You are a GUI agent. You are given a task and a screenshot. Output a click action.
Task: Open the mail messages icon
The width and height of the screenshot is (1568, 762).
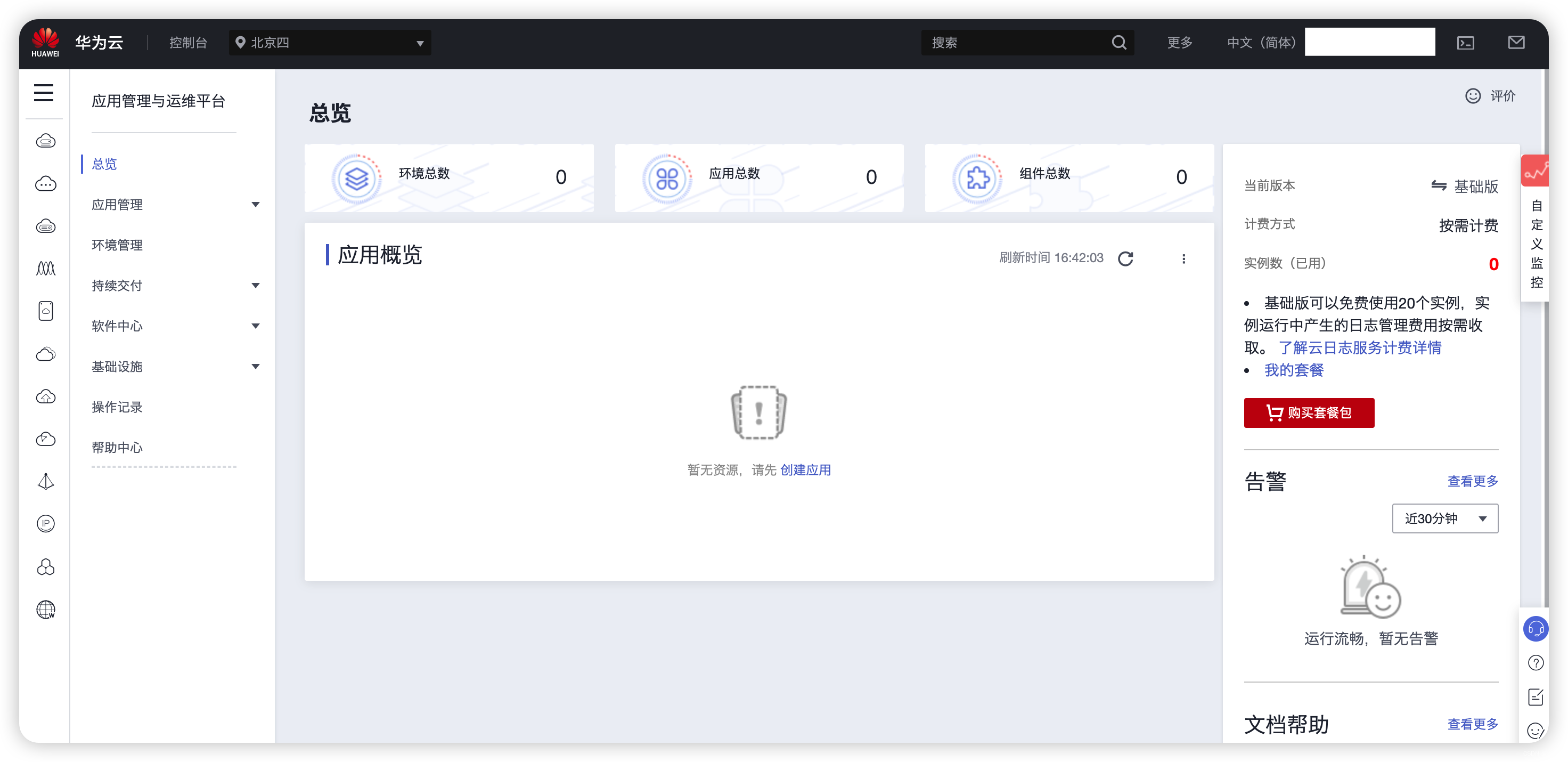coord(1516,43)
